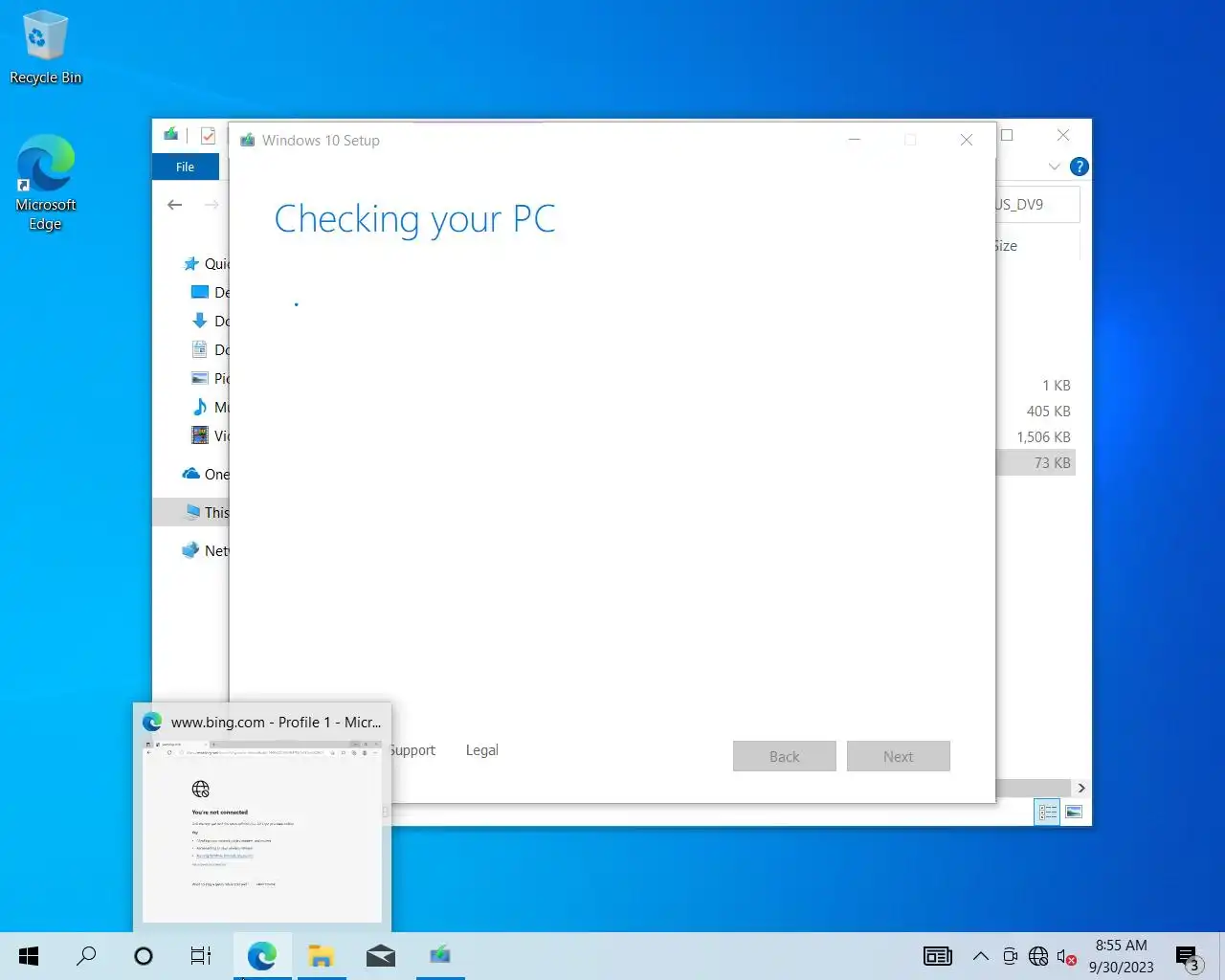
Task: Expand the File Explorer ribbon chevron
Action: pos(1054,167)
